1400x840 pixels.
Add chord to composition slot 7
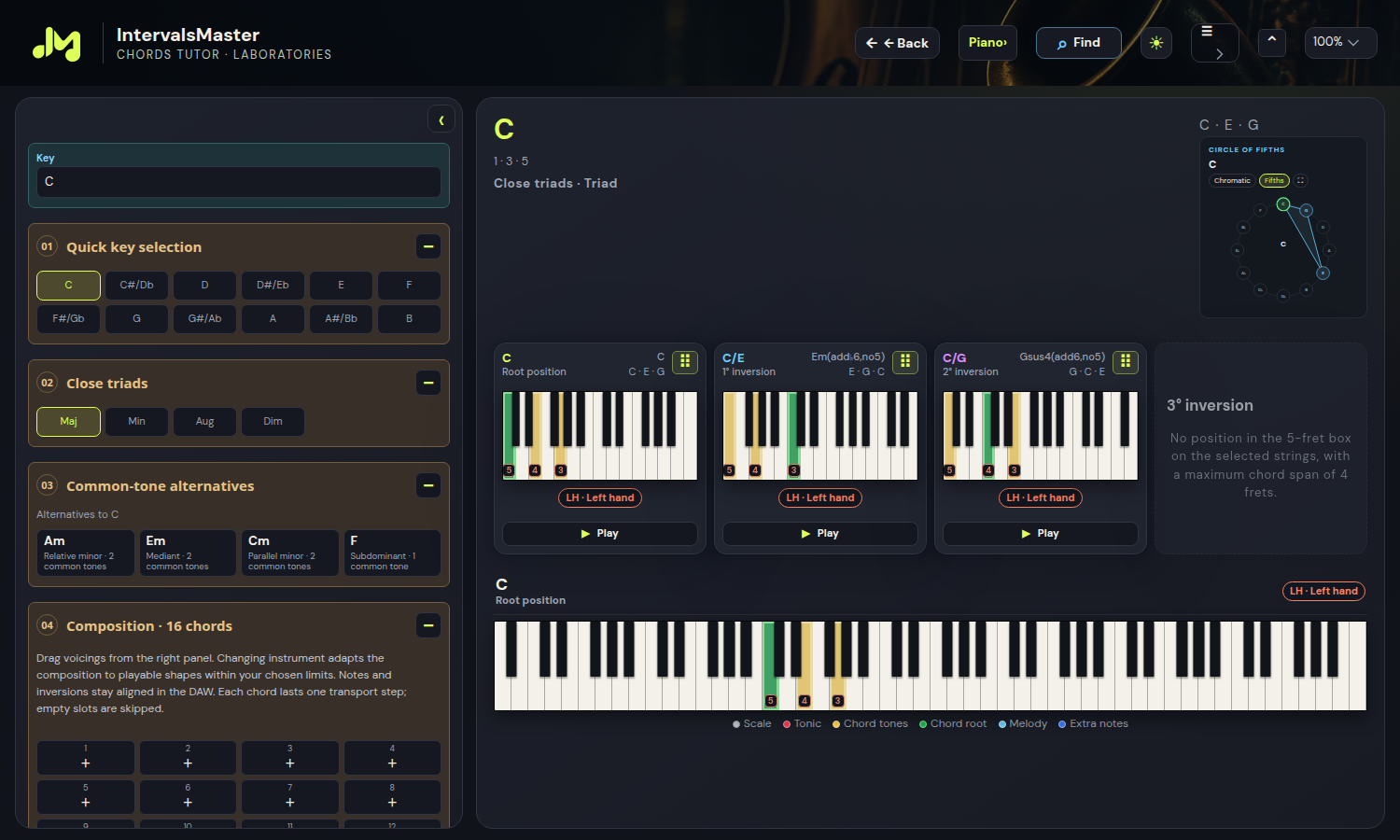tap(289, 797)
